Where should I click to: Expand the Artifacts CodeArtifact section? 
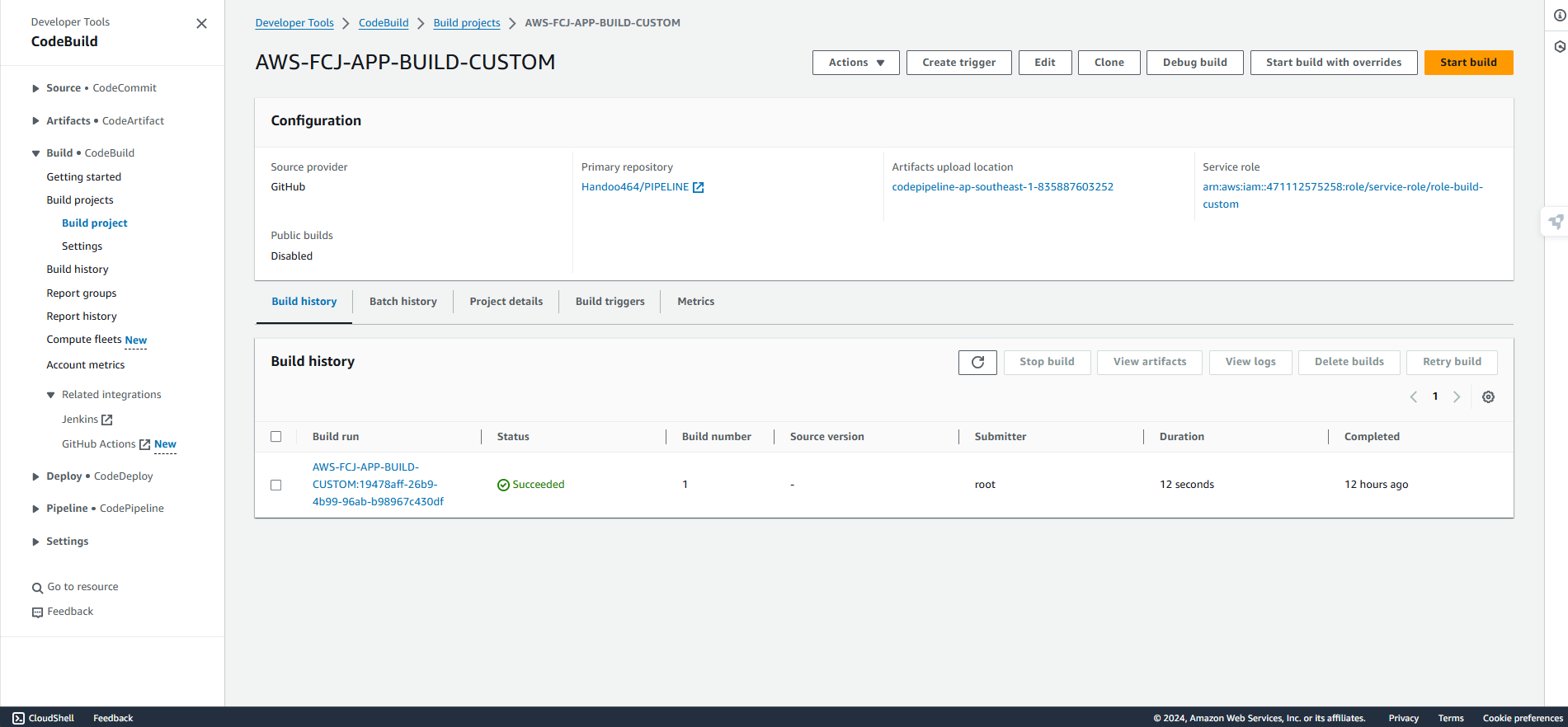click(x=35, y=121)
